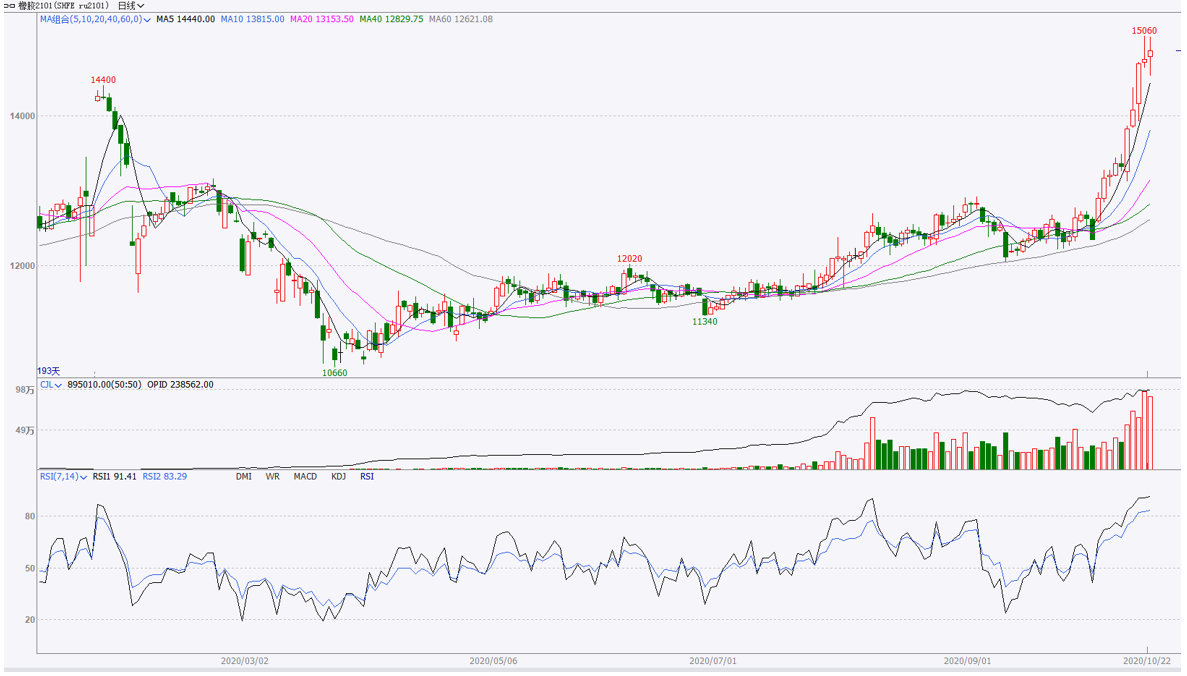
Task: Select the highlighted RSI indicator tab
Action: click(x=367, y=477)
